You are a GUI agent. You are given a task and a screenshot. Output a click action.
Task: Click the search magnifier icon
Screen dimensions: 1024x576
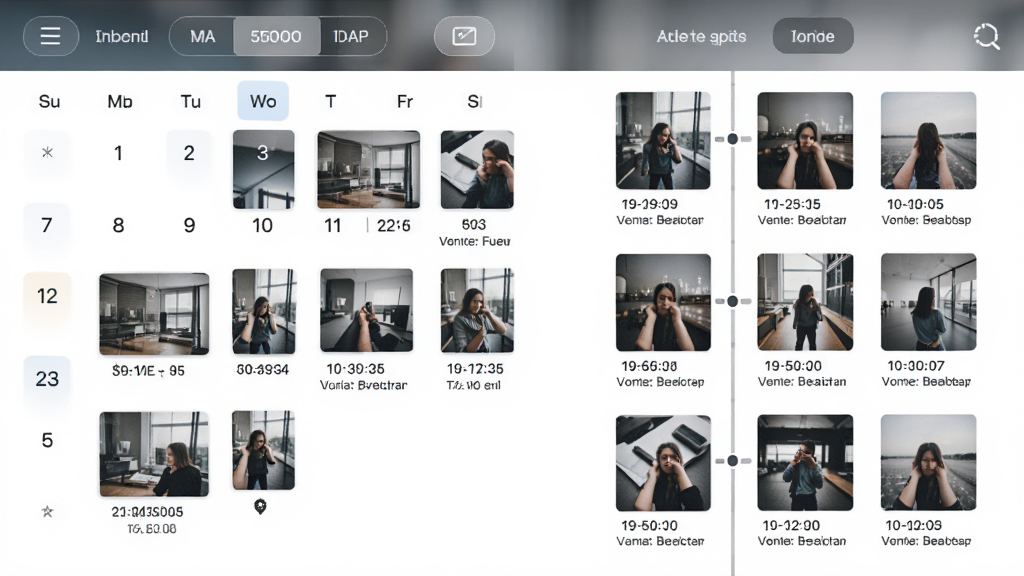986,37
